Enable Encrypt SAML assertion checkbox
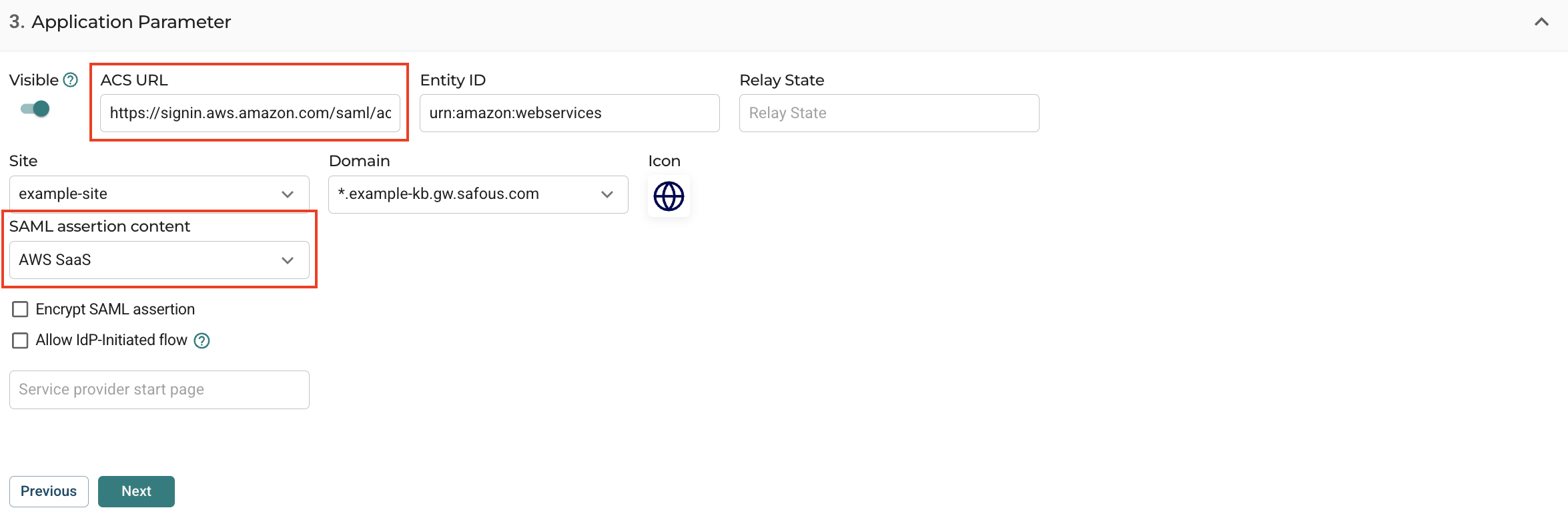Image resolution: width=1568 pixels, height=518 pixels. [21, 309]
